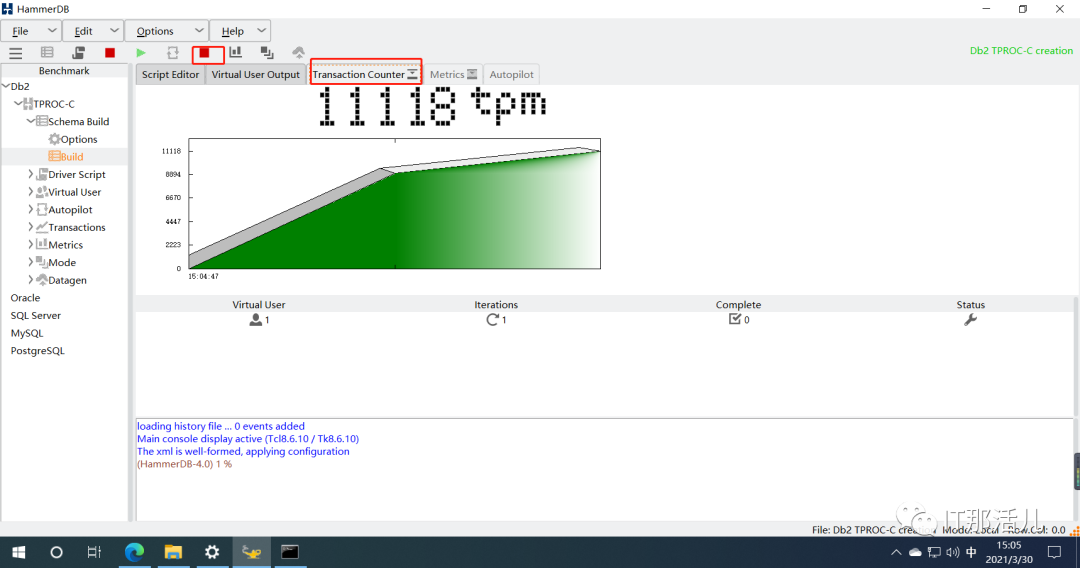Select the Metrics tab
This screenshot has width=1080, height=568.
(x=453, y=74)
